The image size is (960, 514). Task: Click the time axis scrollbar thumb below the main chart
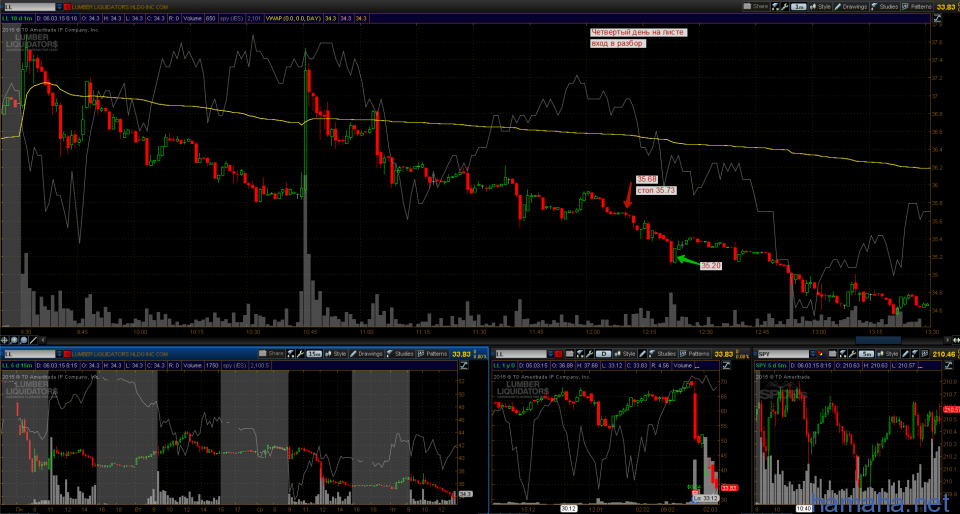tap(879, 340)
